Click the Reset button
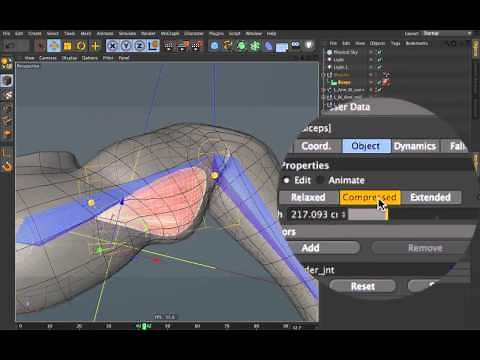The width and height of the screenshot is (480, 360). [363, 286]
